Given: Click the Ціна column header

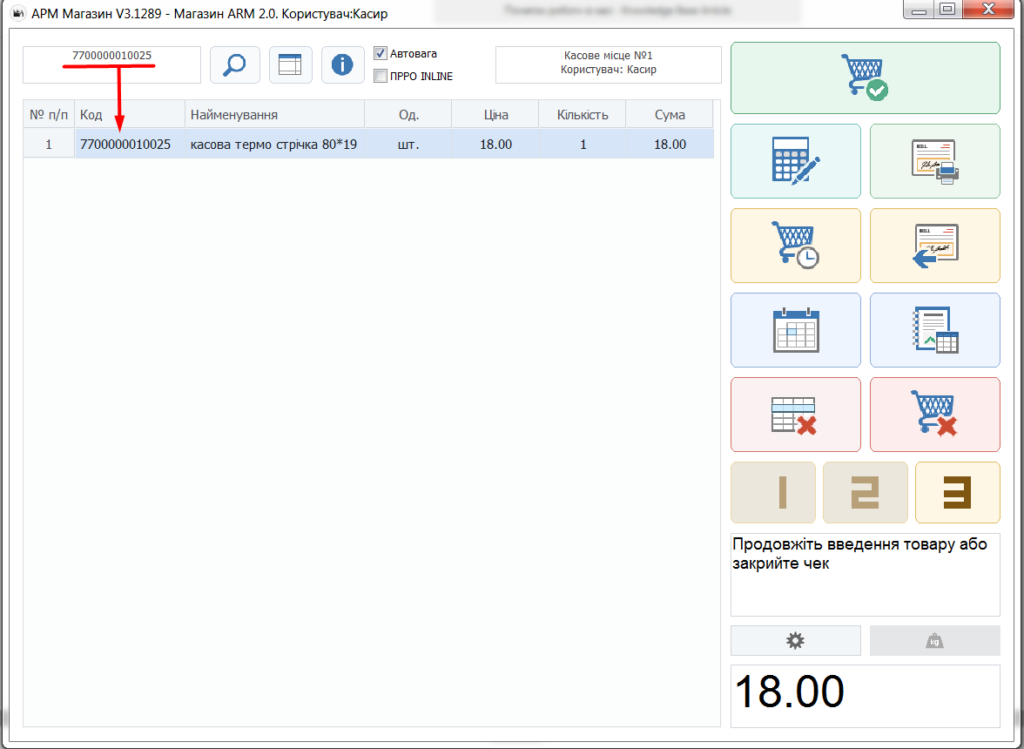Looking at the screenshot, I should tap(496, 115).
